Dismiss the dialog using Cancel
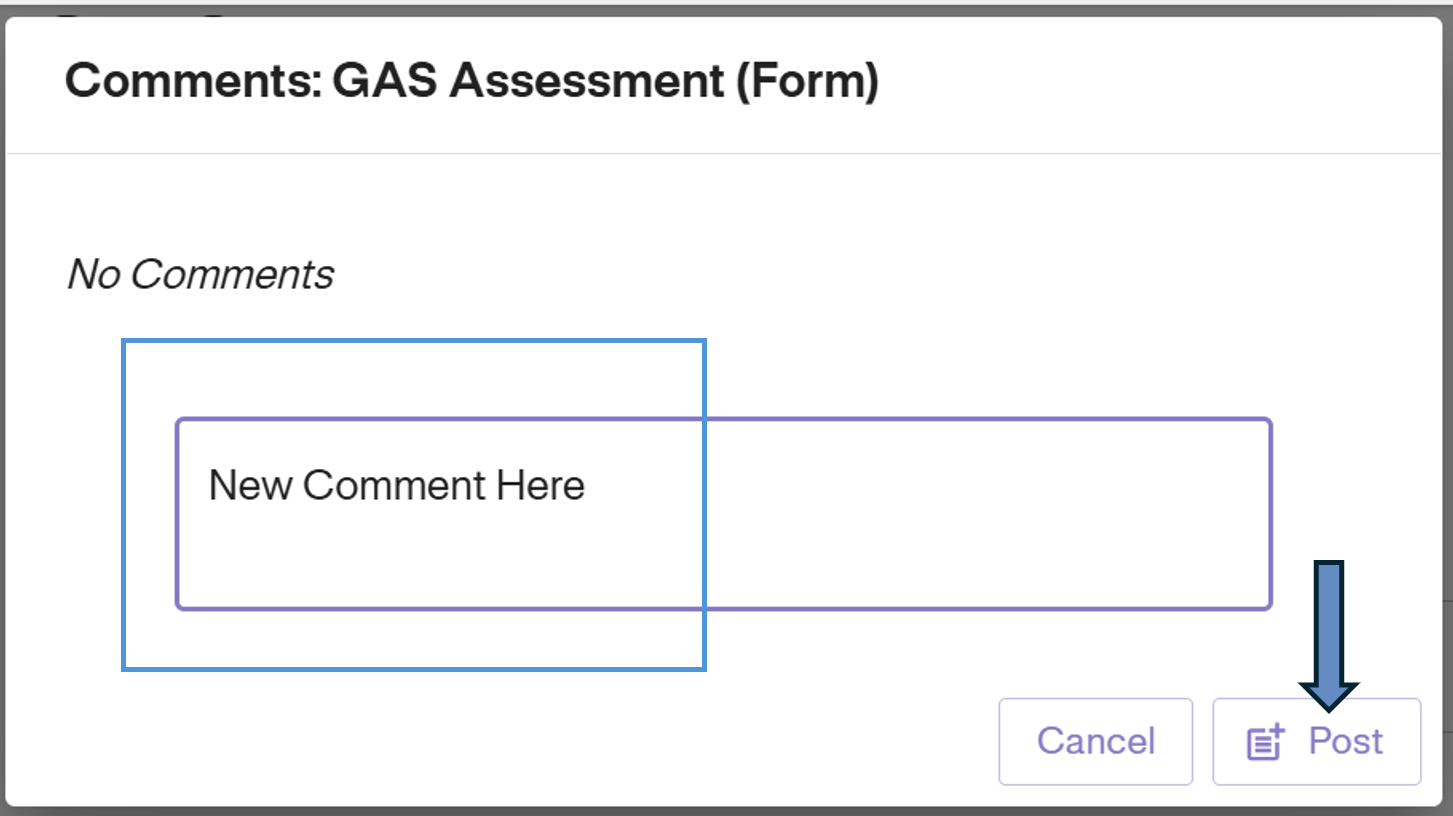Viewport: 1453px width, 816px height. click(x=1095, y=740)
